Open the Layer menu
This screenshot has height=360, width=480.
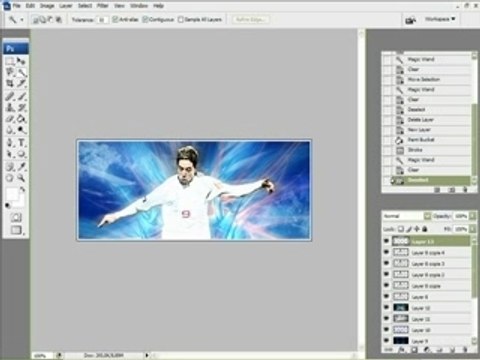(66, 6)
